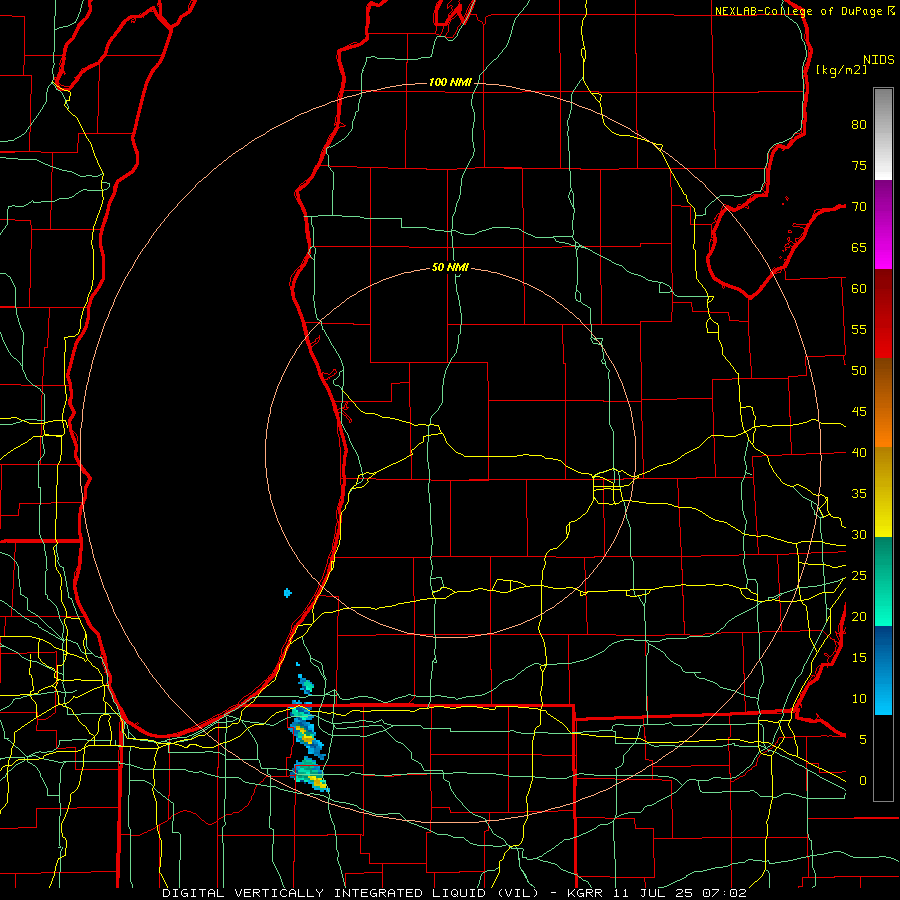900x900 pixels.
Task: Click the NIDS label near the legend
Action: click(879, 60)
